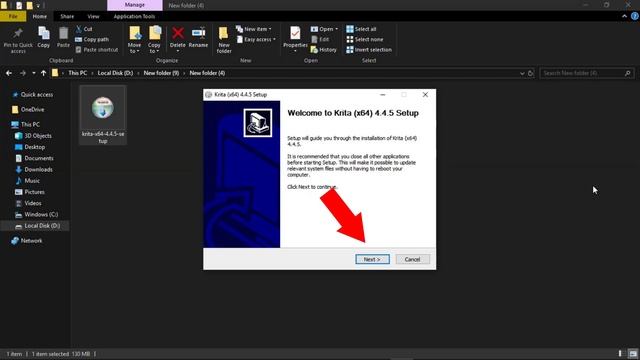The width and height of the screenshot is (640, 360).
Task: Click Paste shortcut in ribbon
Action: 97,49
